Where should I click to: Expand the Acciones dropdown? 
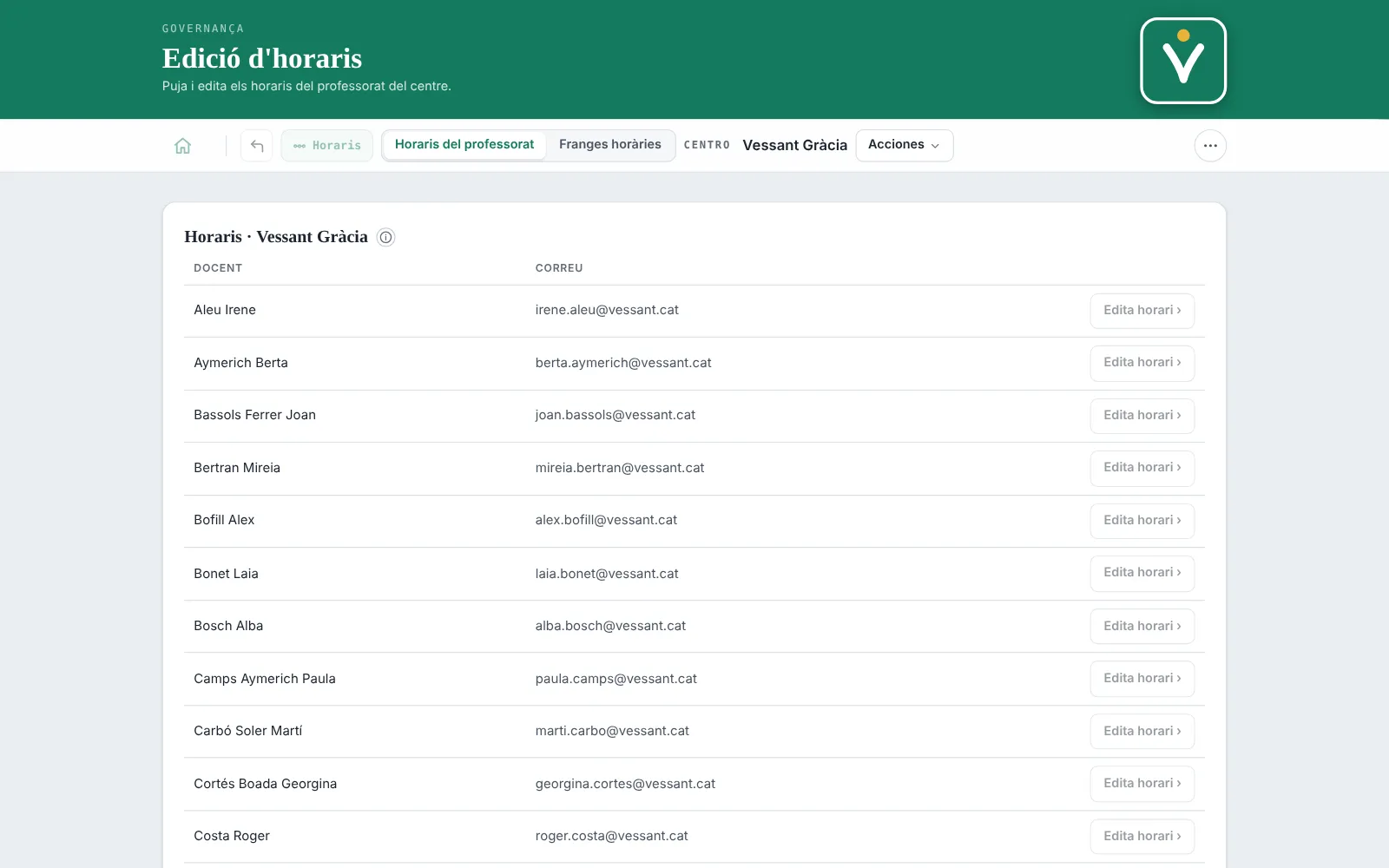(x=905, y=145)
